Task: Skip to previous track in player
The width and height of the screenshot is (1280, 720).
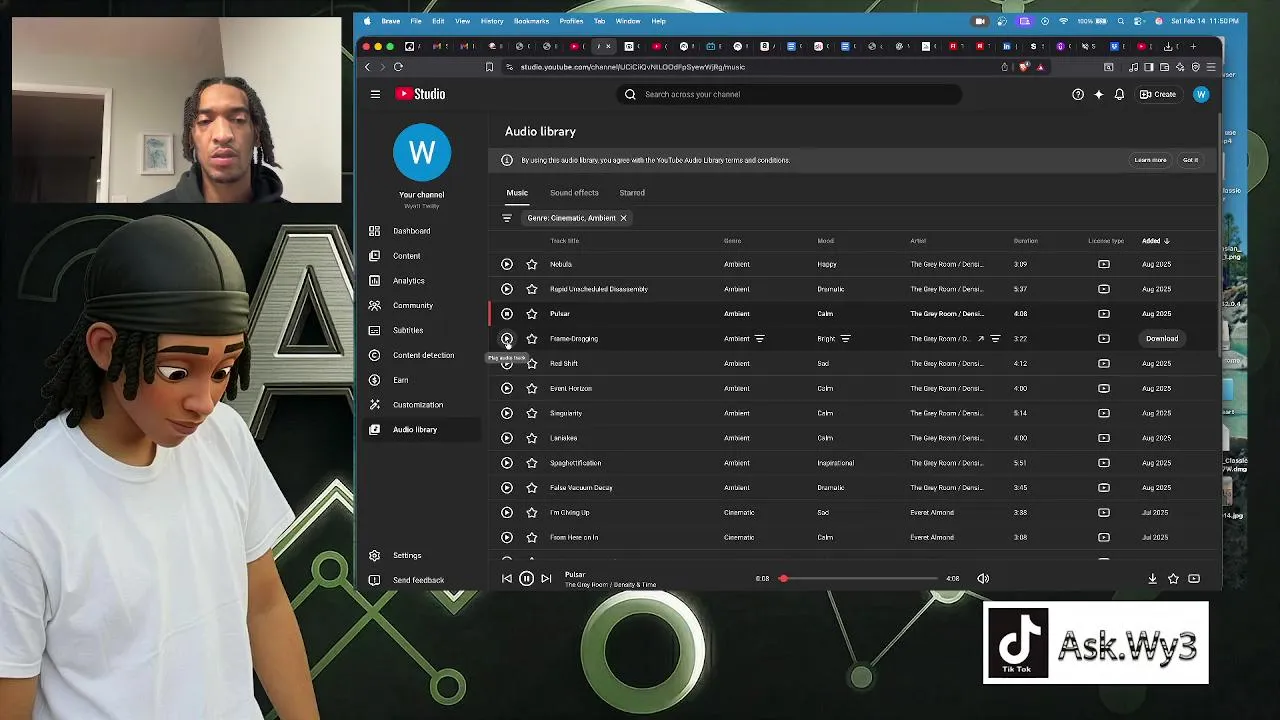Action: point(507,578)
